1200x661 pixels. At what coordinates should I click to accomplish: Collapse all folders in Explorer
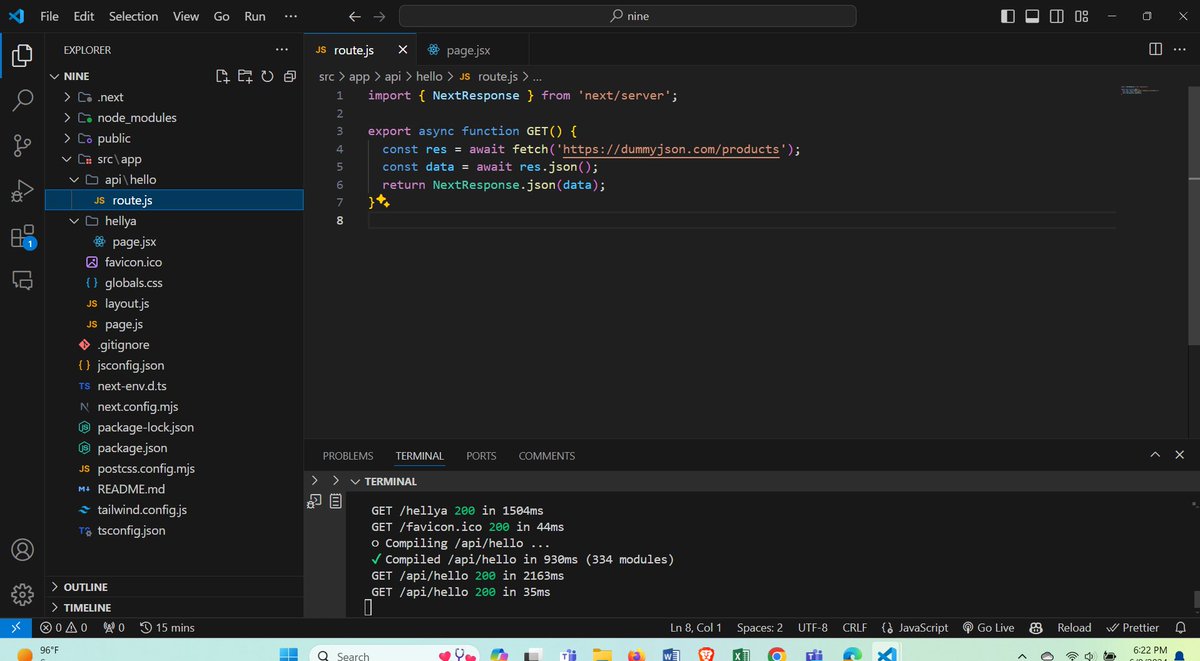pos(289,76)
